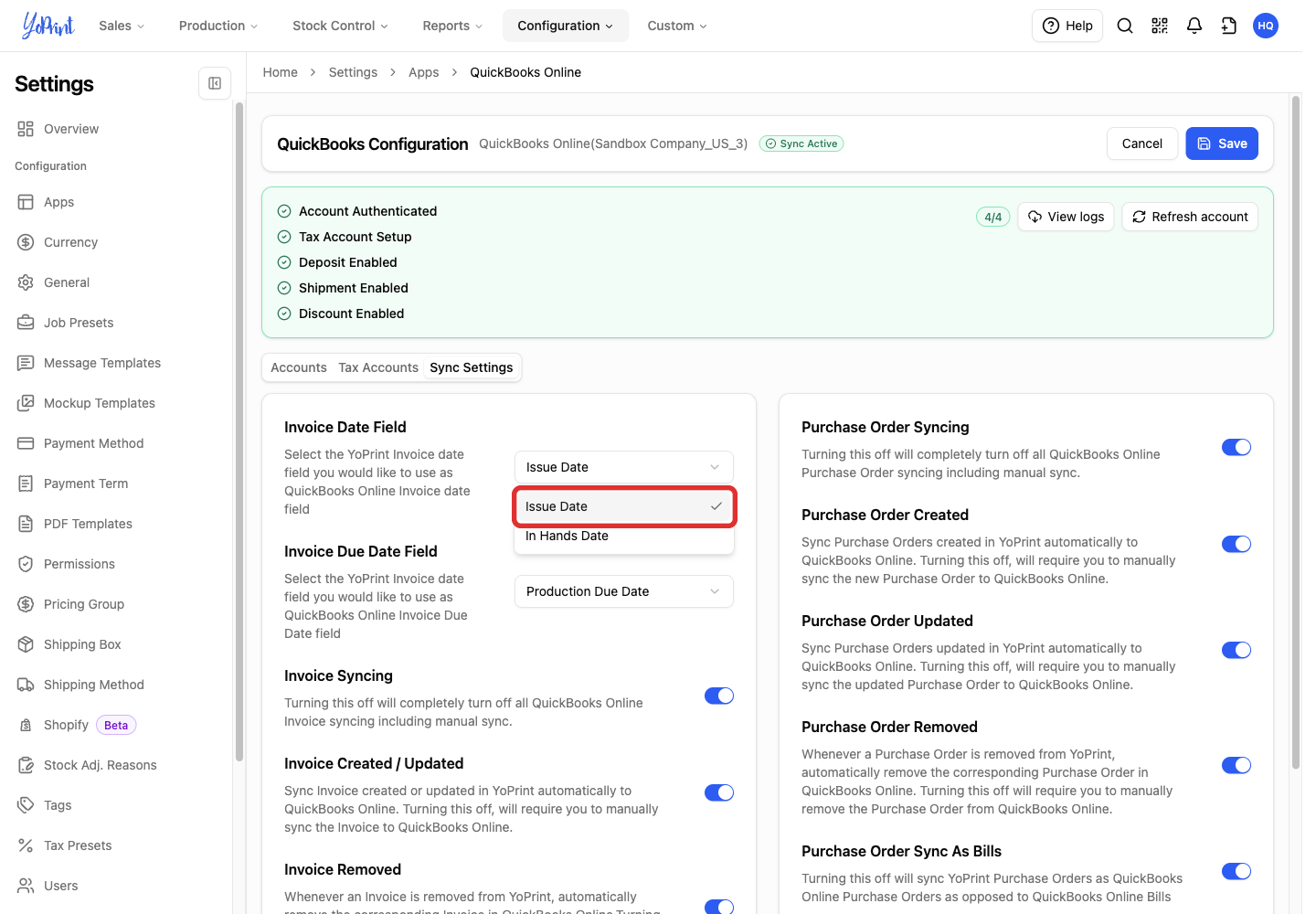Screen dimensions: 1316x914
Task: Open the Production Due Date dropdown
Action: (624, 591)
